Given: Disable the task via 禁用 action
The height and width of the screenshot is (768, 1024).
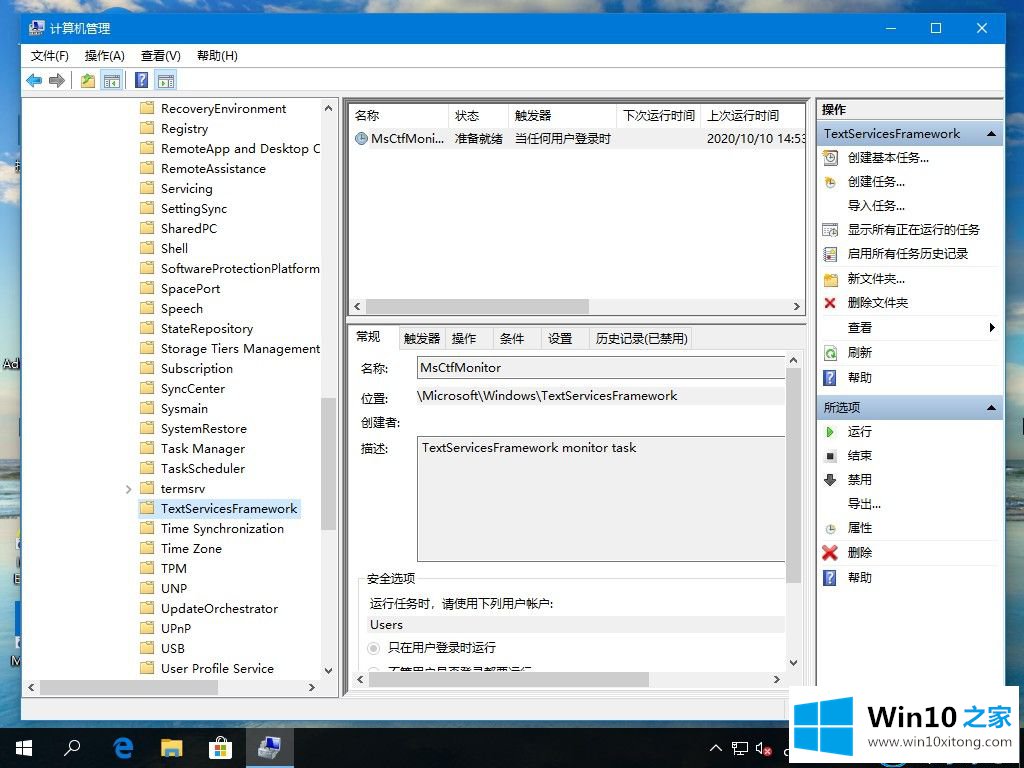Looking at the screenshot, I should tap(859, 479).
